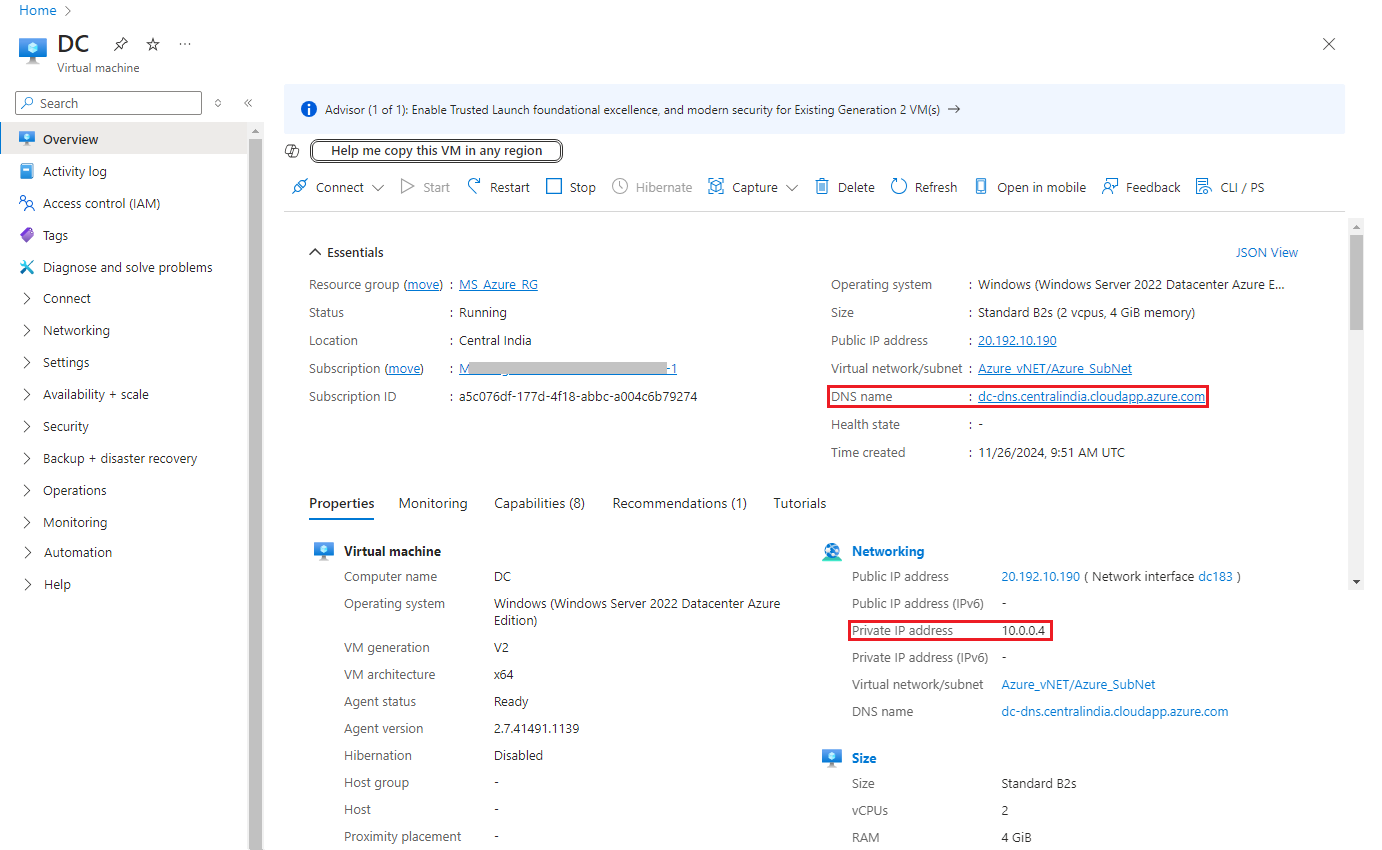Click the Start toolbar button
The width and height of the screenshot is (1382, 850).
pyautogui.click(x=425, y=187)
